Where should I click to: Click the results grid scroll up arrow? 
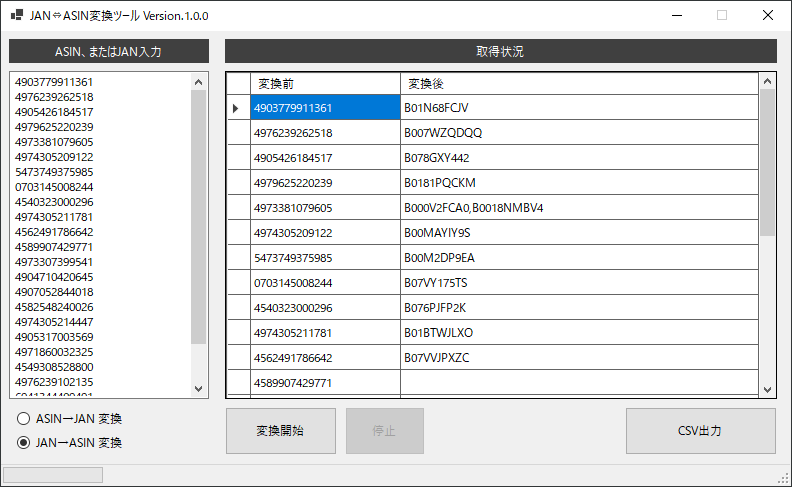pos(767,81)
